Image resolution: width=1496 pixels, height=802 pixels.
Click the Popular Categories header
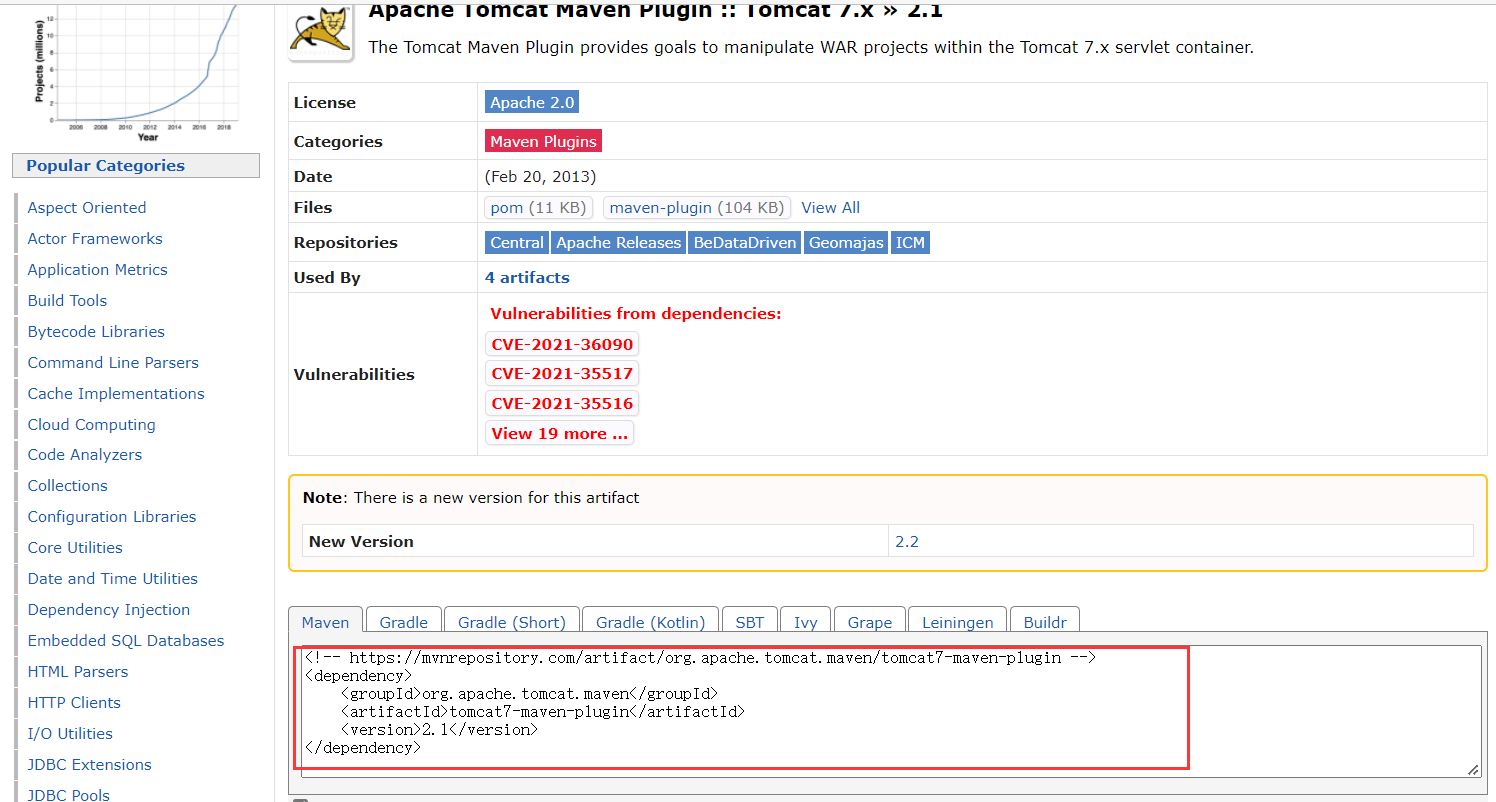click(136, 166)
